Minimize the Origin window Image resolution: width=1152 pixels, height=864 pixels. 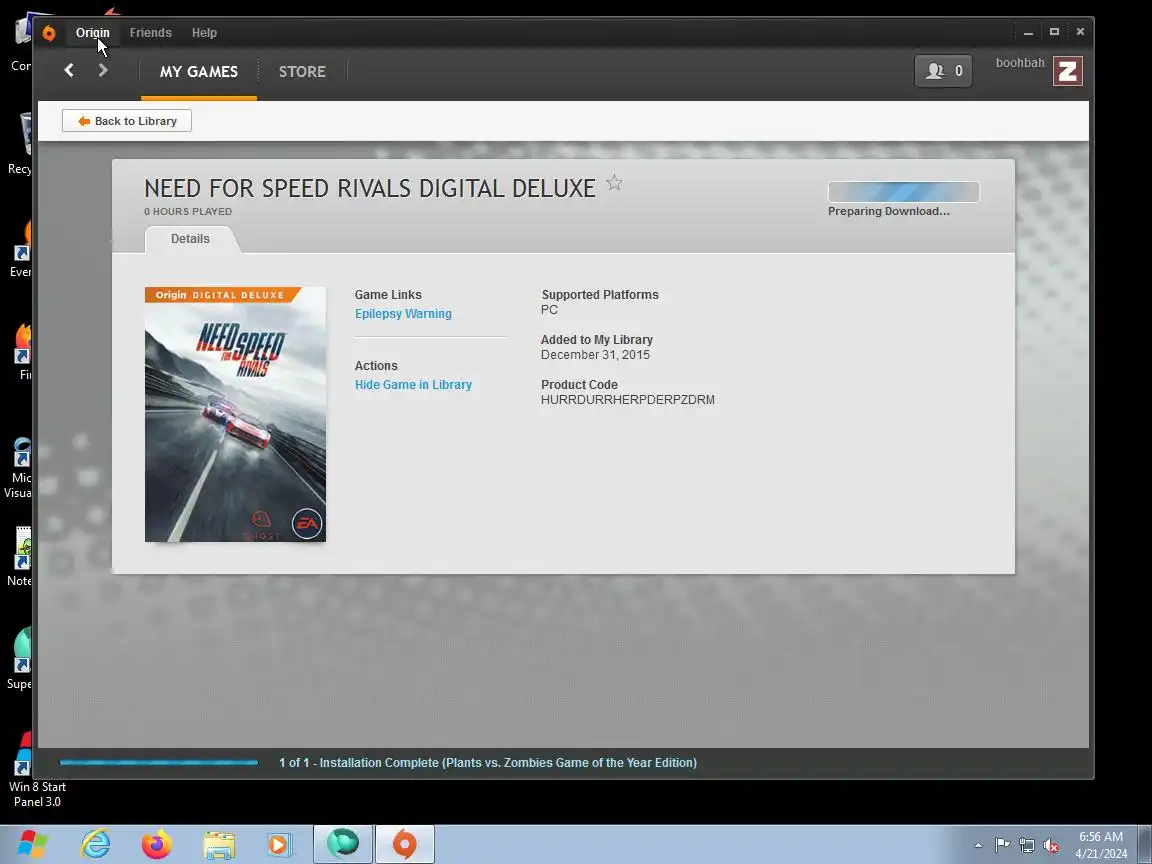[x=1029, y=32]
